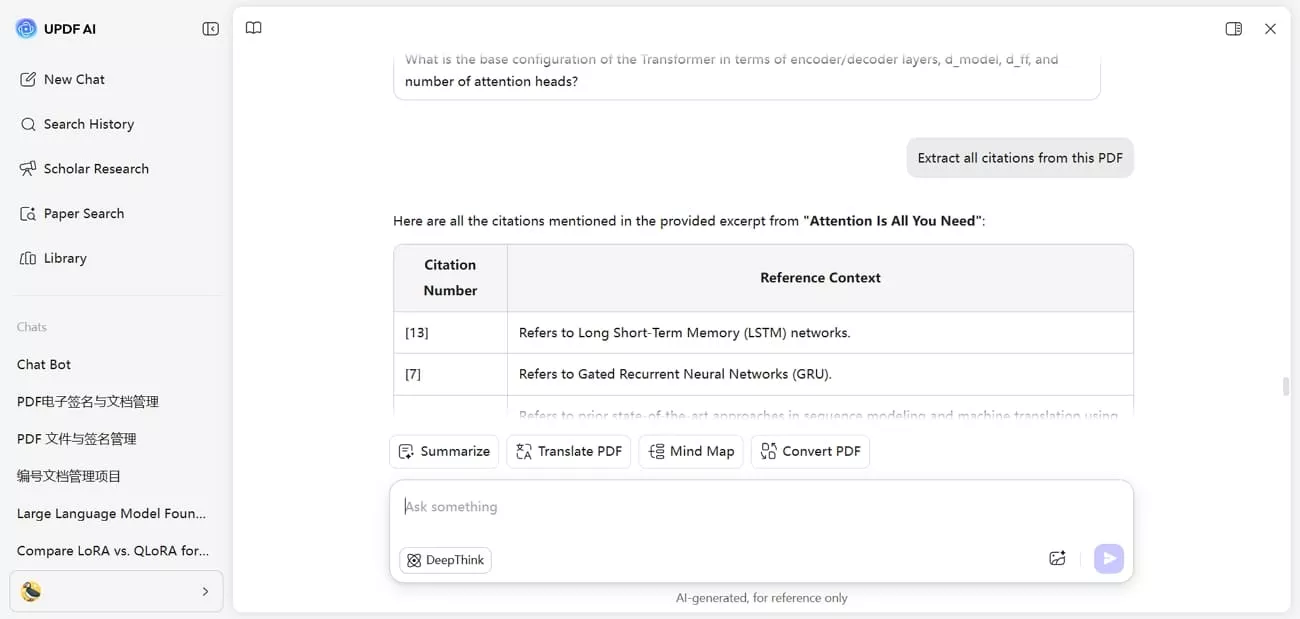Open the Library
Viewport: 1300px width, 619px height.
pyautogui.click(x=64, y=258)
